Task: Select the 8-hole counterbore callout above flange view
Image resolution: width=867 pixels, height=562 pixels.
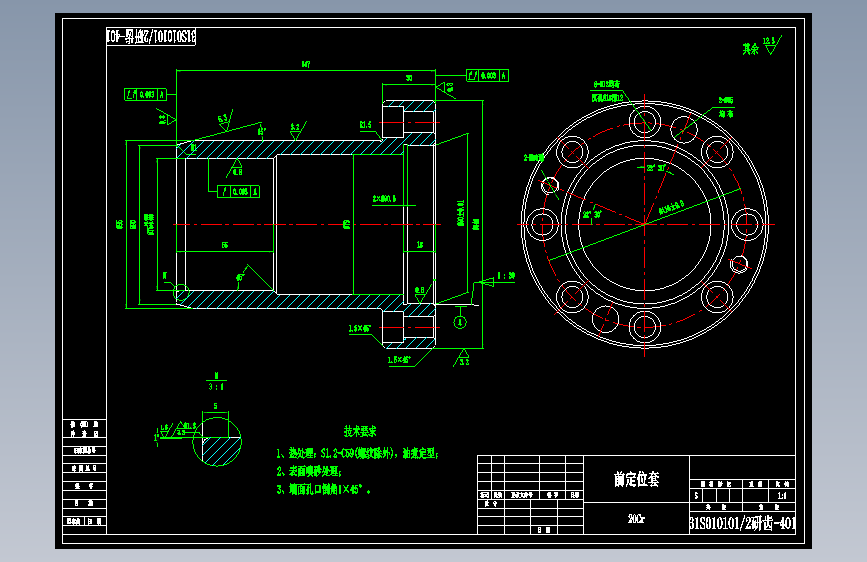Action: (607, 91)
